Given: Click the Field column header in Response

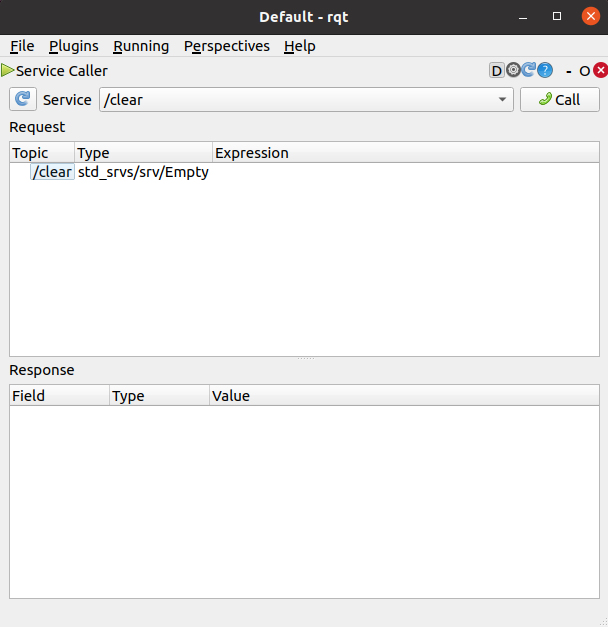Looking at the screenshot, I should tap(59, 396).
